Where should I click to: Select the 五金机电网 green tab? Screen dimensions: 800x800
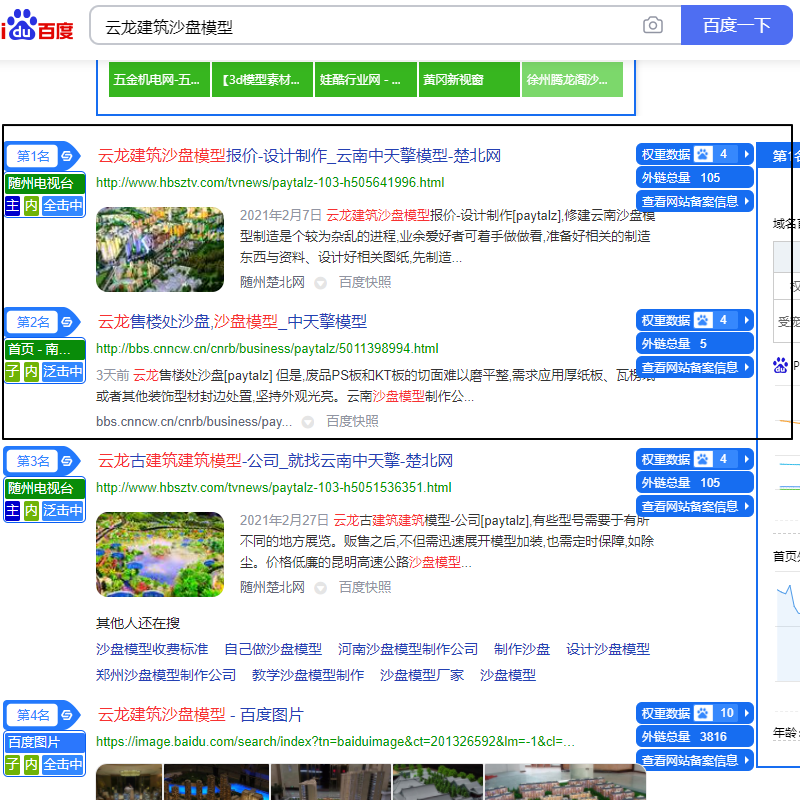click(159, 80)
